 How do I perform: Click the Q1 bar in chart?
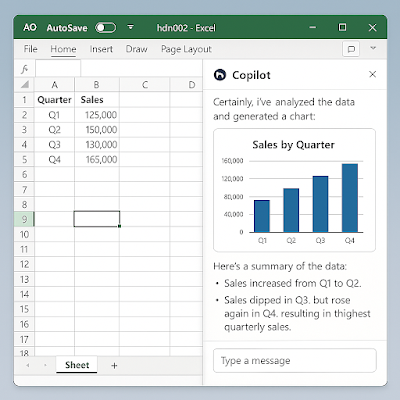(262, 216)
